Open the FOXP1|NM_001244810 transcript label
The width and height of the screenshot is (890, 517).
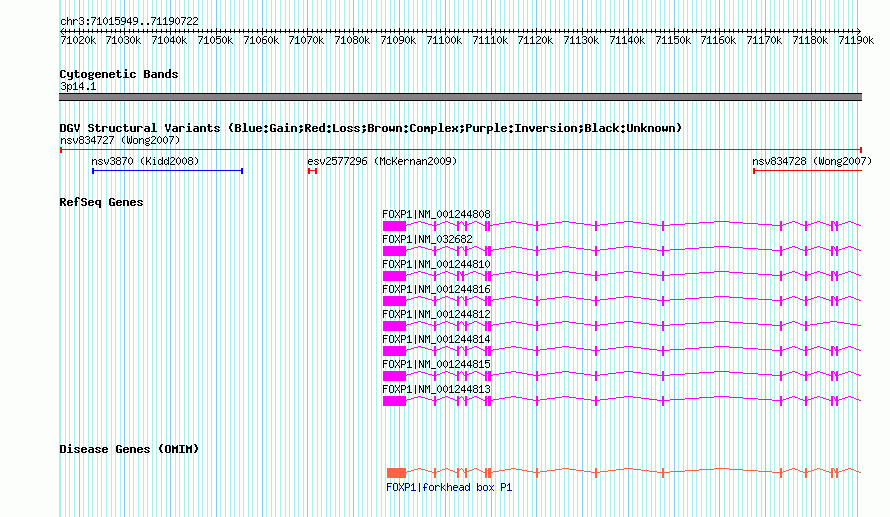(436, 264)
